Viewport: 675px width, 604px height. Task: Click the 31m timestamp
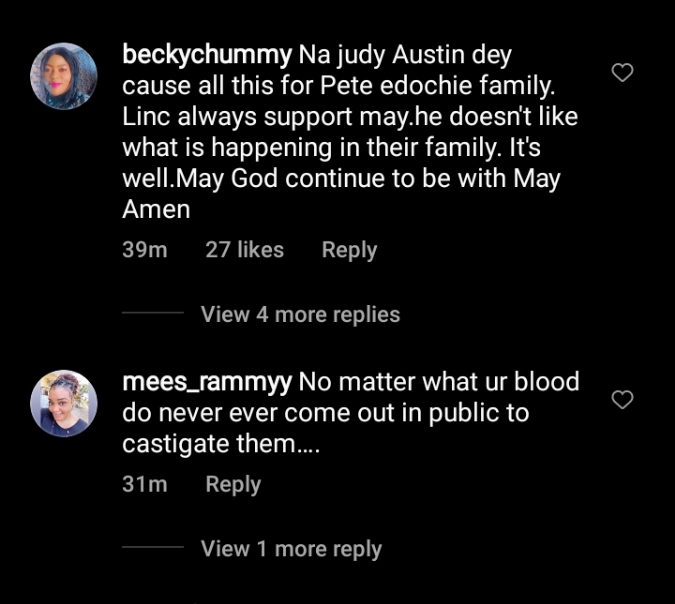point(144,484)
